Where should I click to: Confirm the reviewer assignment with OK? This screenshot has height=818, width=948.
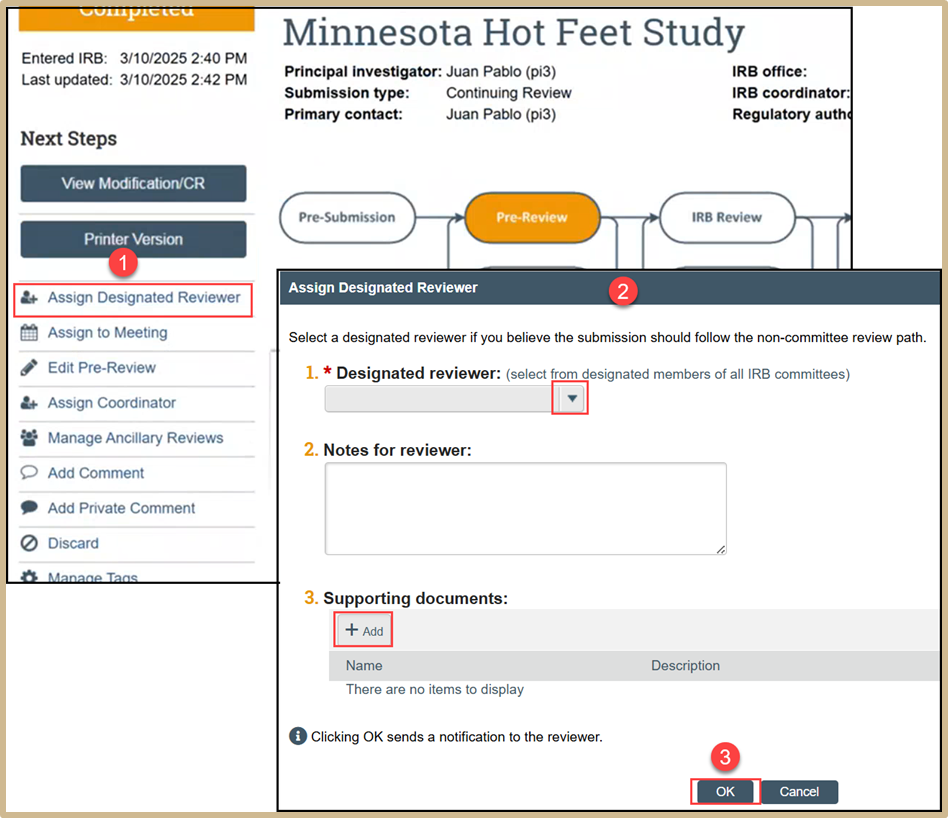(725, 791)
